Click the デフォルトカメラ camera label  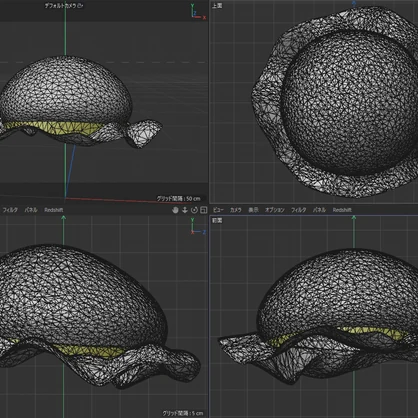[60, 6]
